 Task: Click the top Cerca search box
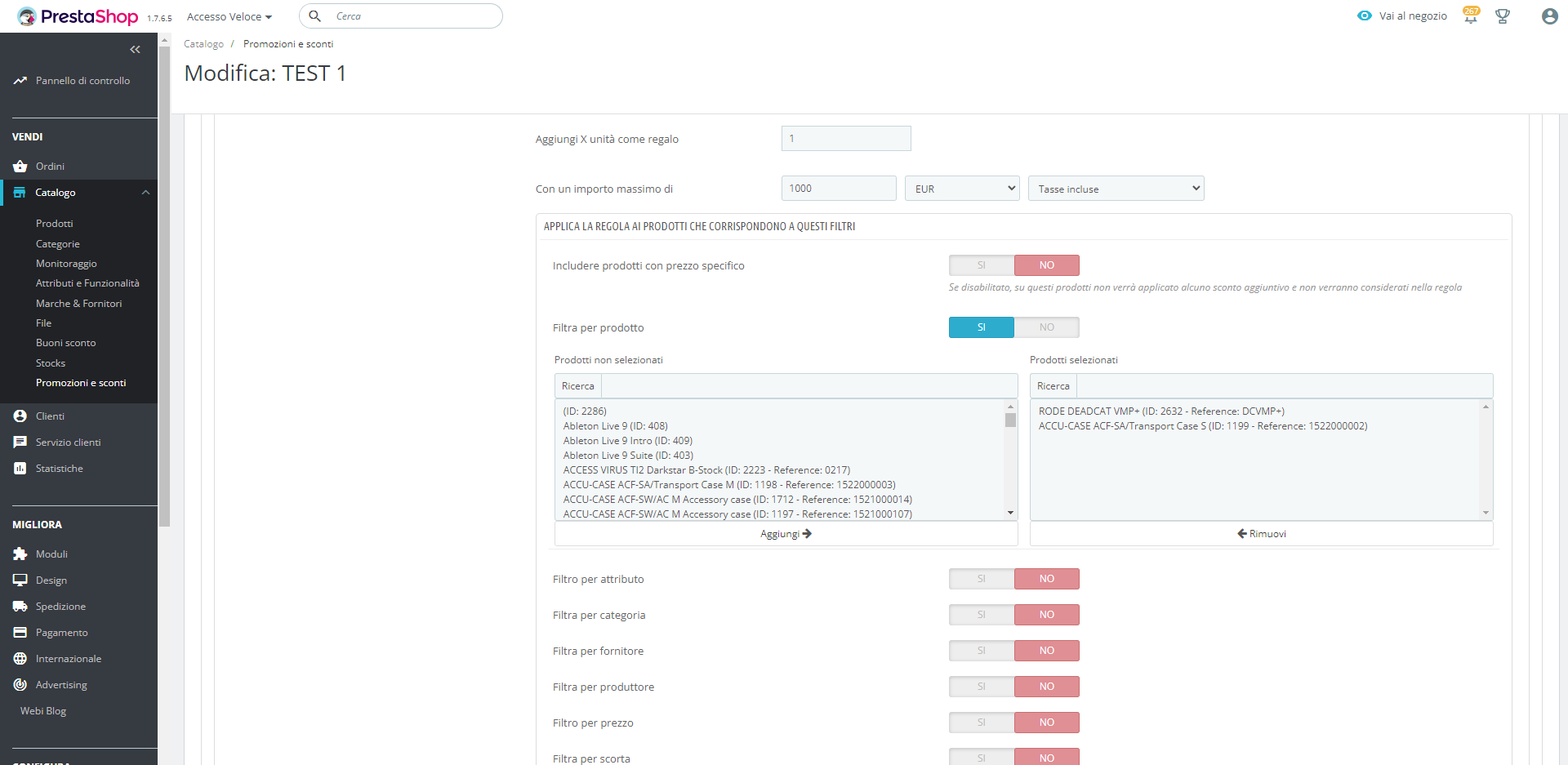pos(401,16)
